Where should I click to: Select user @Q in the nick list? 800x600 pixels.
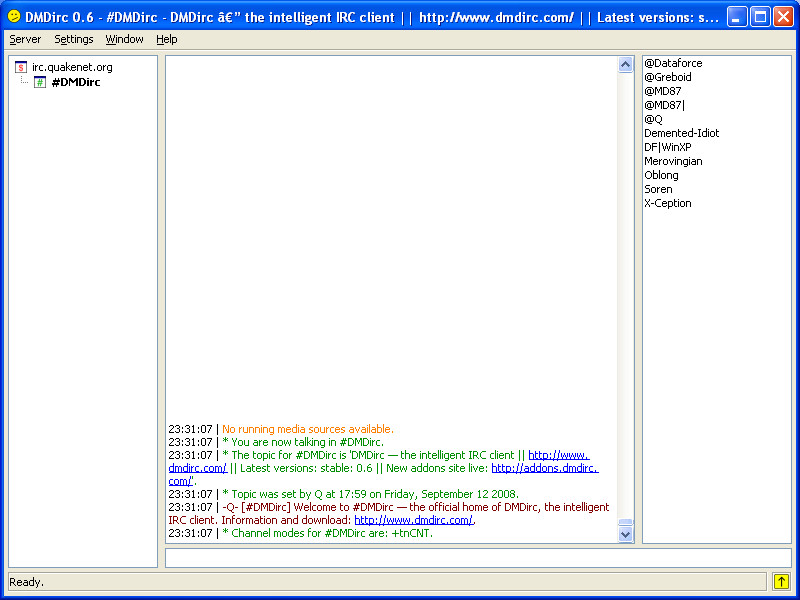point(653,119)
